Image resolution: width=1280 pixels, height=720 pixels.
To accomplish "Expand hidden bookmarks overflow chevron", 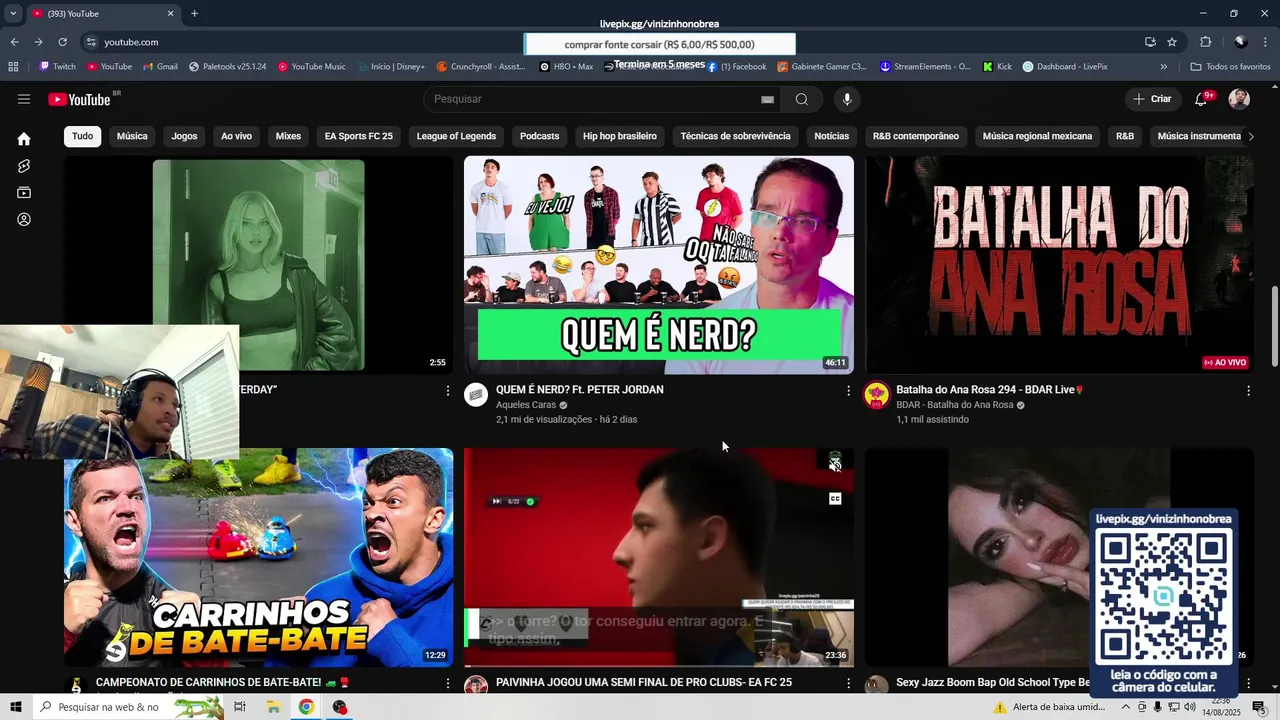I will pyautogui.click(x=1163, y=67).
